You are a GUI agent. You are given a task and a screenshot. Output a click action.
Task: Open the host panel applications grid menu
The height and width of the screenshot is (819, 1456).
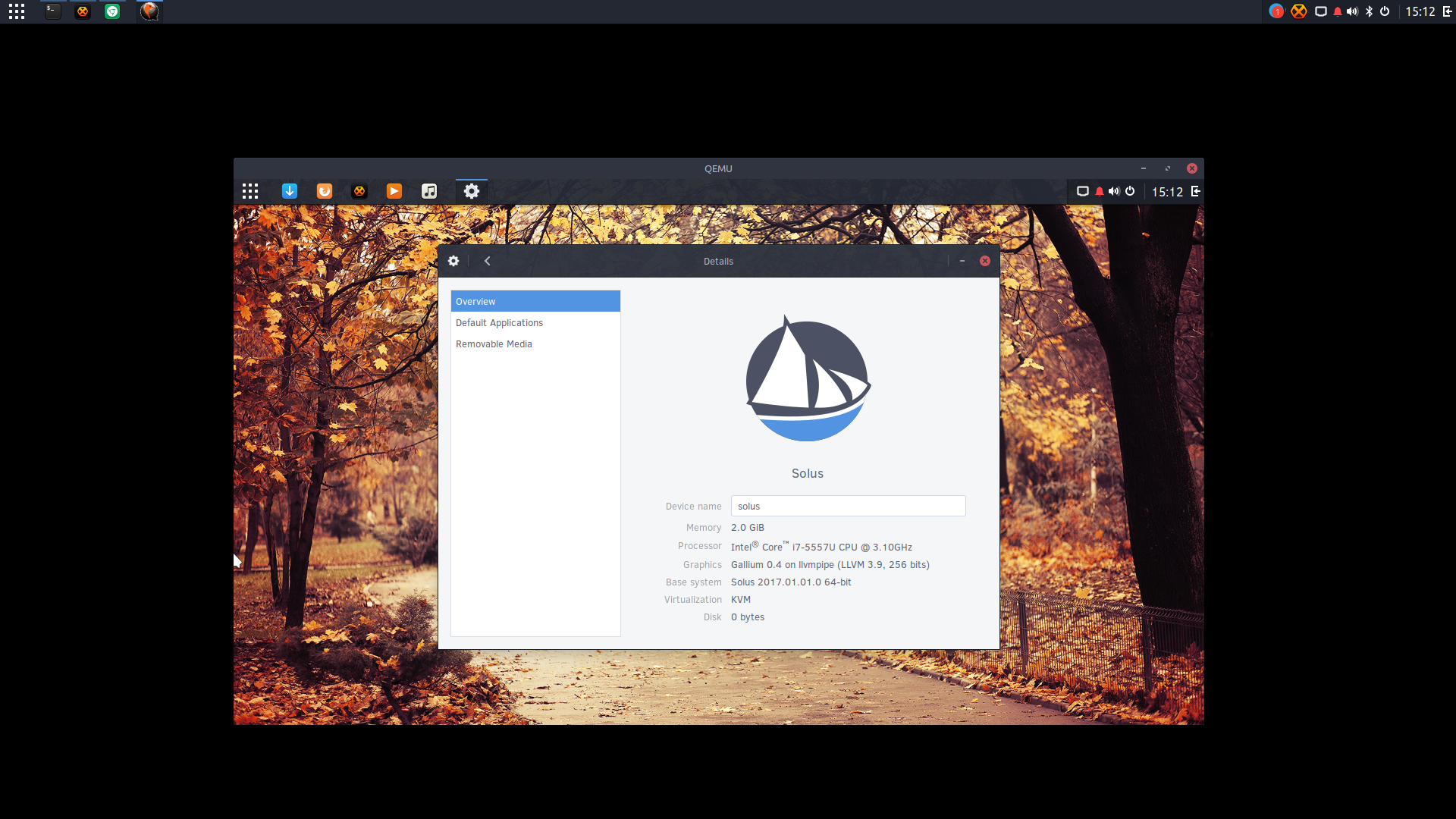[17, 11]
